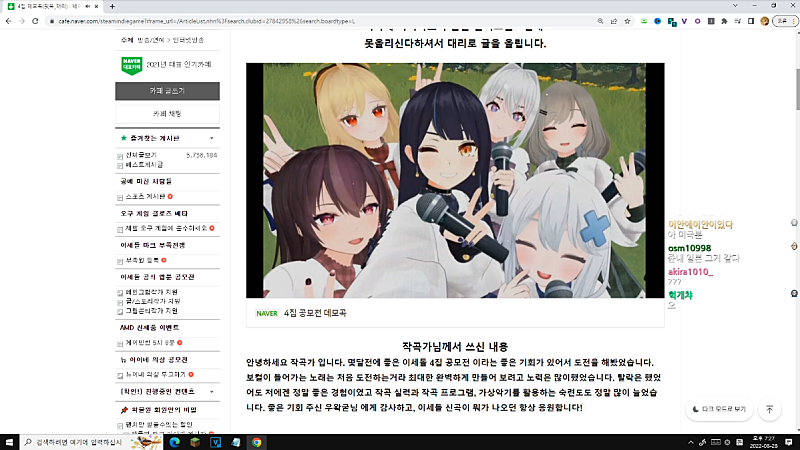This screenshot has height=450, width=800.
Task: Open the tab search chevron in title bar
Action: (x=735, y=6)
